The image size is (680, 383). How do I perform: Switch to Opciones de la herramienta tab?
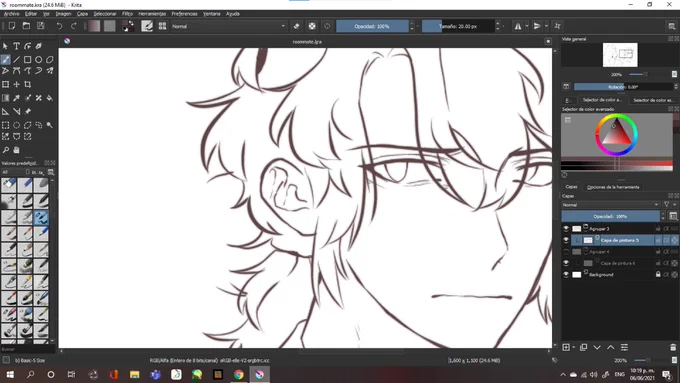click(x=613, y=187)
